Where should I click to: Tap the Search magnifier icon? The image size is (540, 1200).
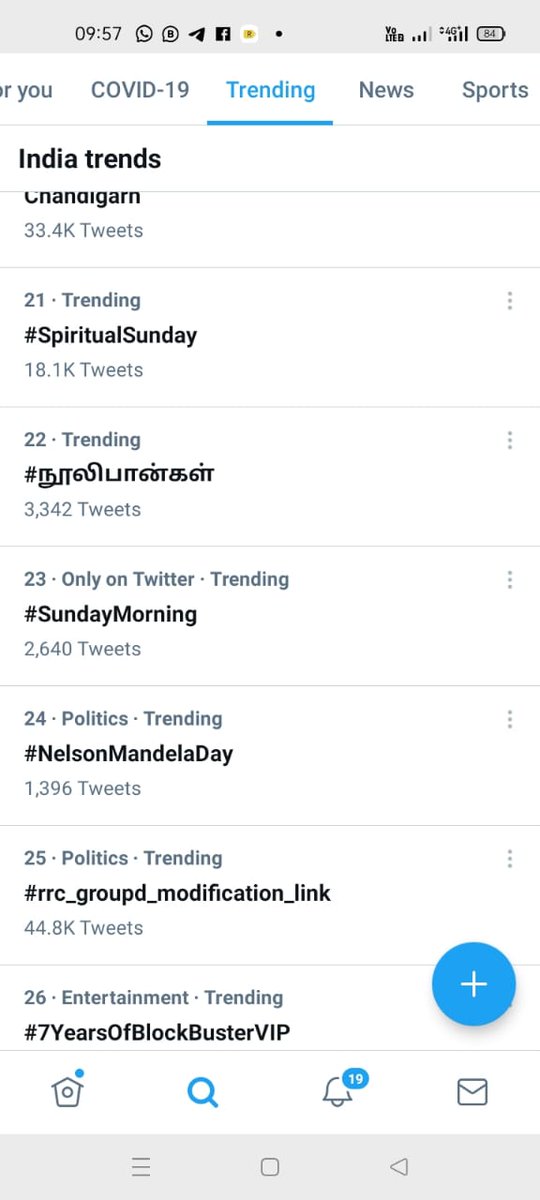click(202, 1092)
